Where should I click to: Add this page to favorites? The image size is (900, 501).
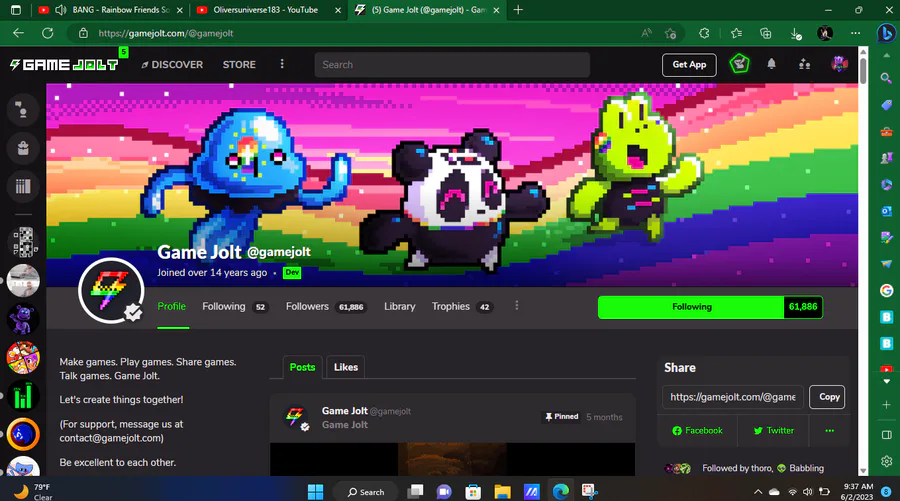(670, 33)
